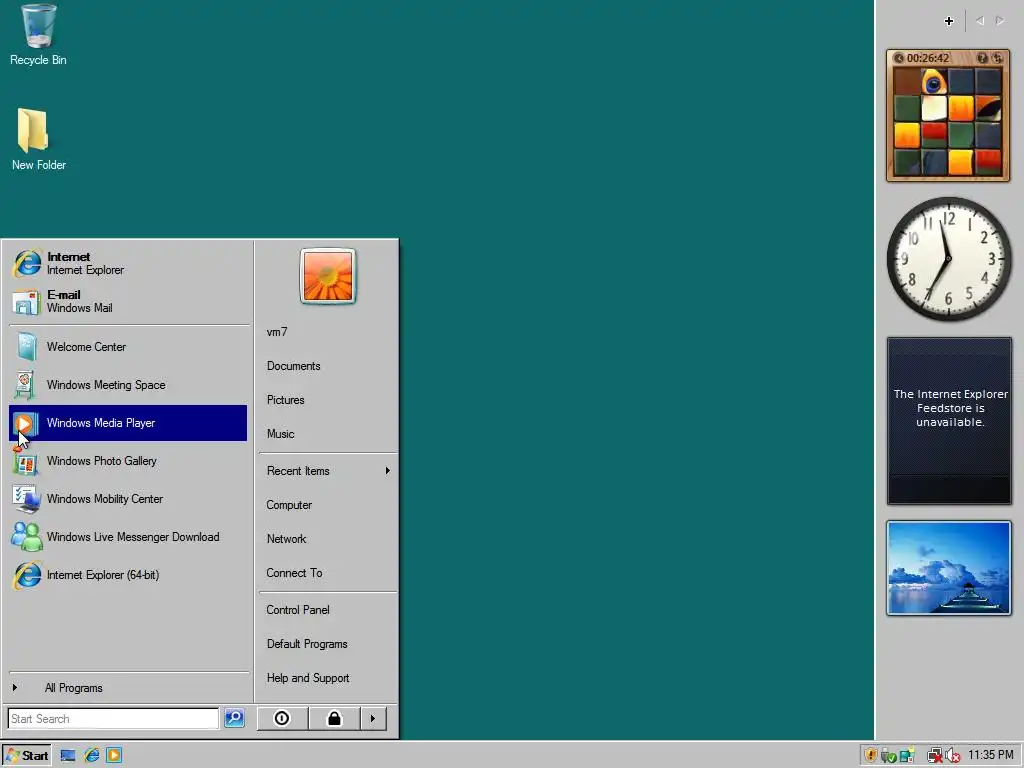Viewport: 1024px width, 768px height.
Task: Click the muted volume speaker tray icon
Action: tap(953, 756)
